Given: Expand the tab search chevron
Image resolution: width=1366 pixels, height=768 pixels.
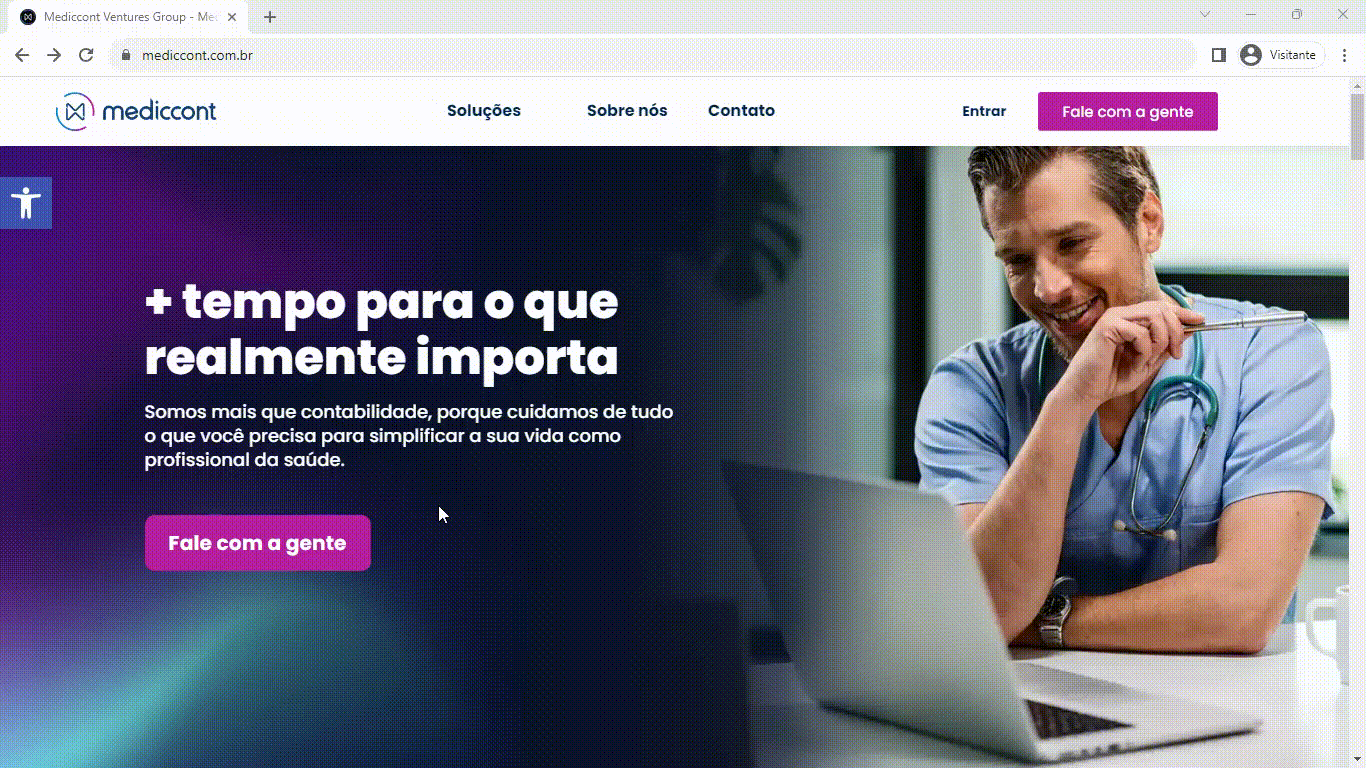Looking at the screenshot, I should coord(1205,14).
